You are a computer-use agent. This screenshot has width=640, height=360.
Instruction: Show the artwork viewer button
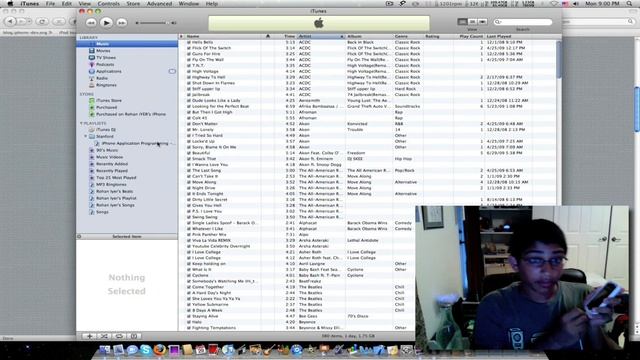coord(134,336)
